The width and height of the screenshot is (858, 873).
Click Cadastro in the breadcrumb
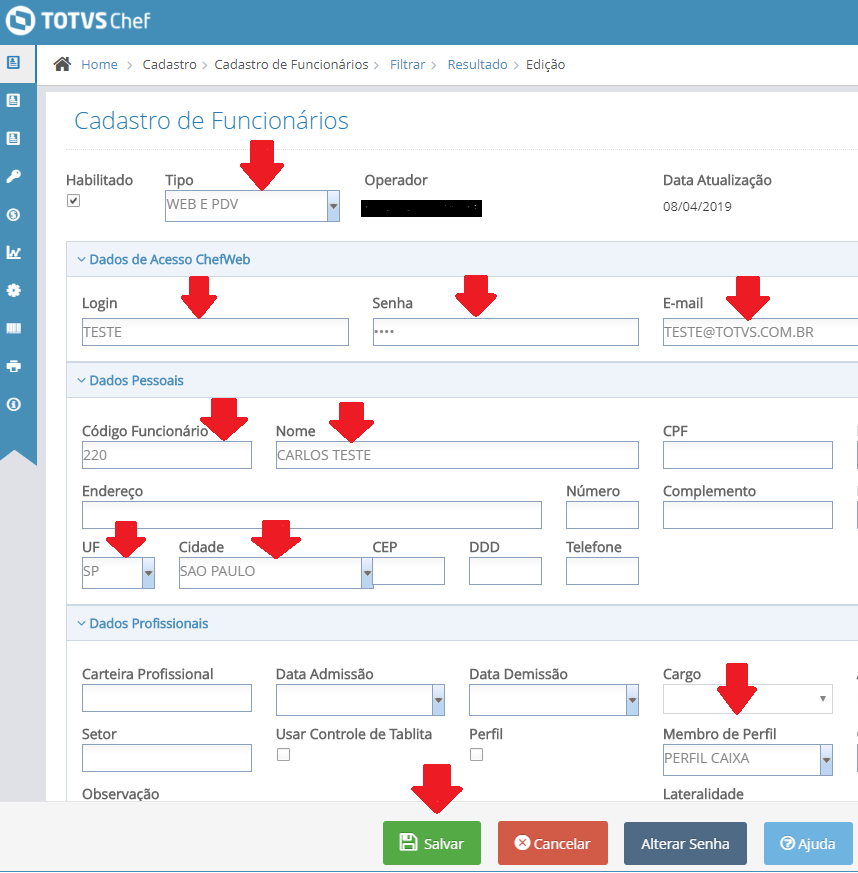(x=169, y=65)
